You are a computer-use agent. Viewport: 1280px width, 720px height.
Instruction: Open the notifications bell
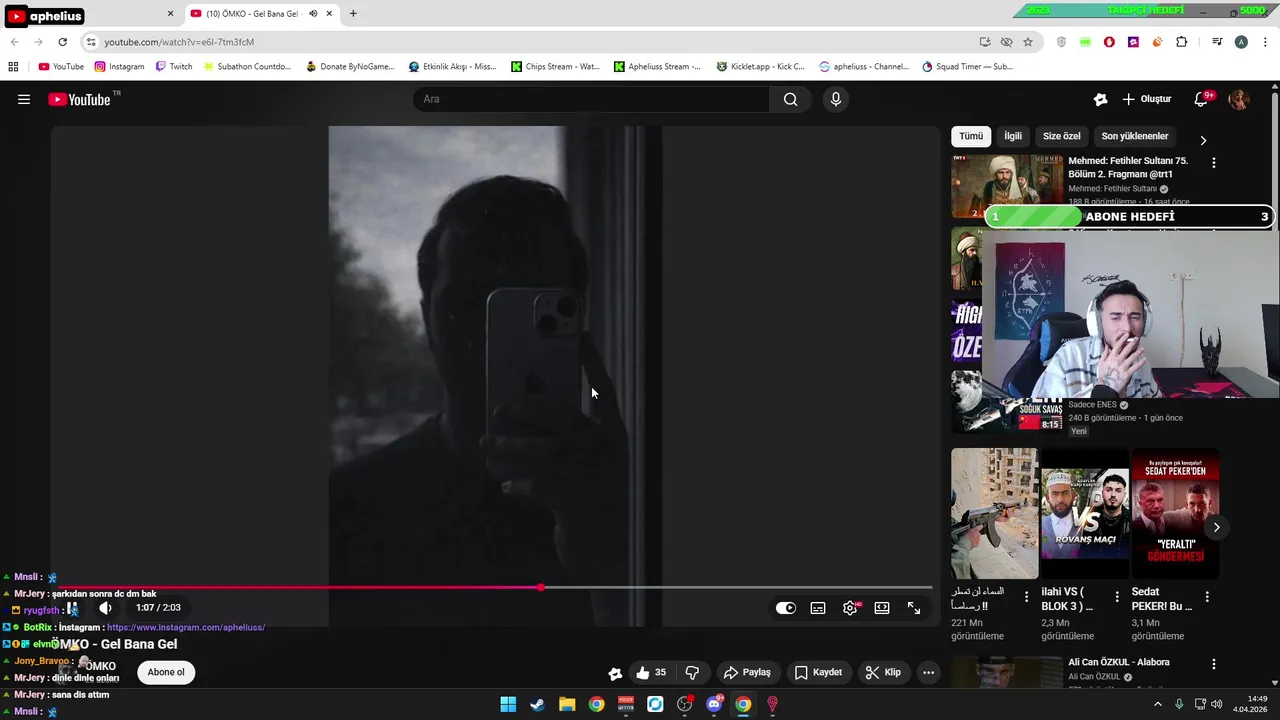[x=1201, y=99]
